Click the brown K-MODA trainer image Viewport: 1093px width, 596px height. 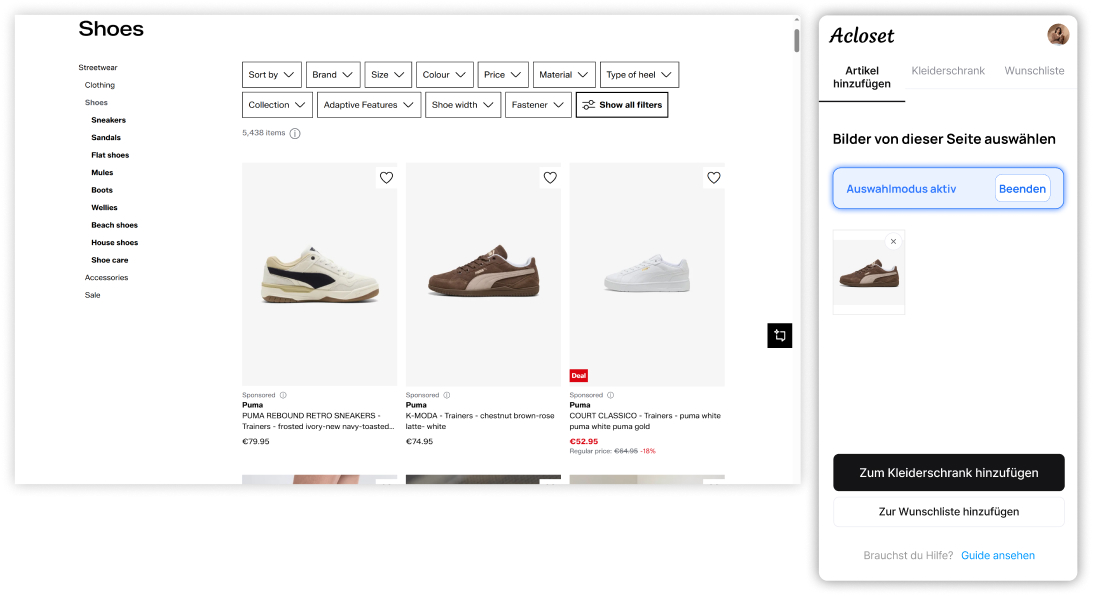[483, 275]
